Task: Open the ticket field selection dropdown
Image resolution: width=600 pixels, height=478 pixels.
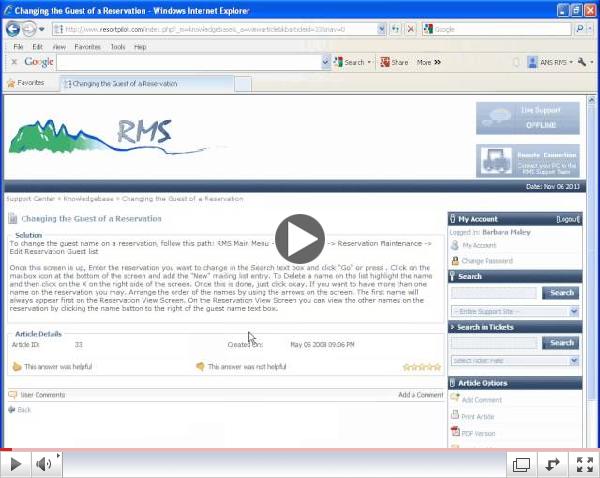Action: tap(574, 360)
